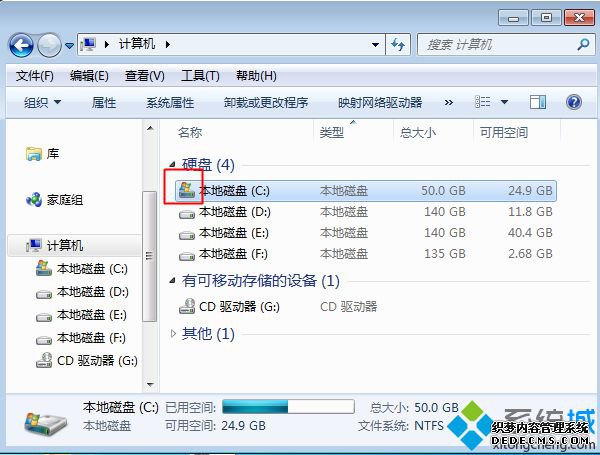Open 本地磁盘 (D:) in navigation tree
This screenshot has width=600, height=455.
pos(92,292)
